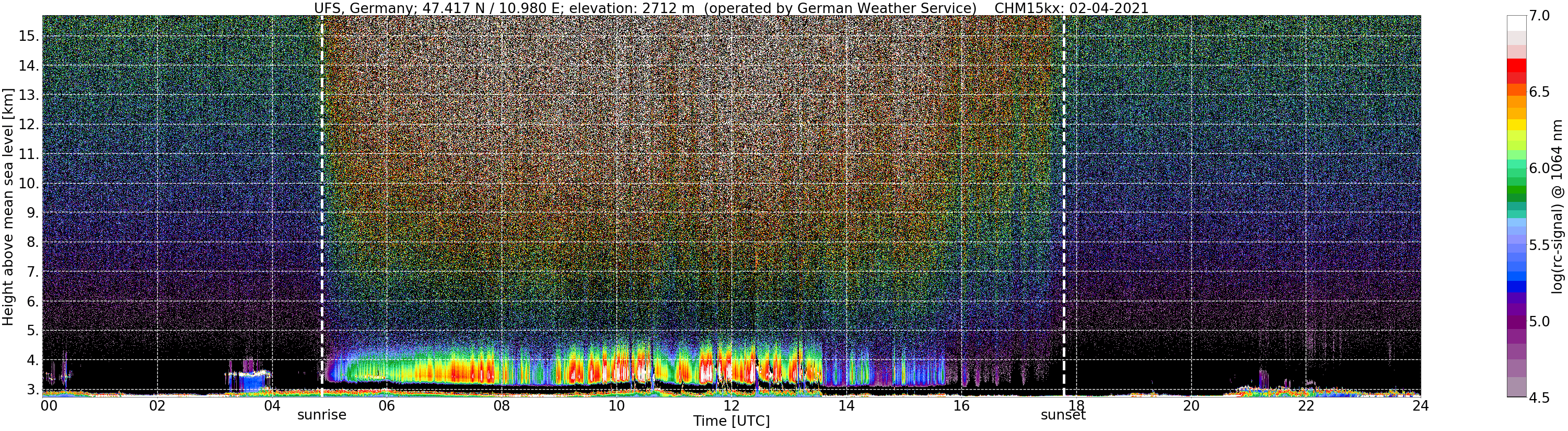The image size is (1568, 431).
Task: Pick the dashed vertical sunrise line
Action: coord(322,206)
